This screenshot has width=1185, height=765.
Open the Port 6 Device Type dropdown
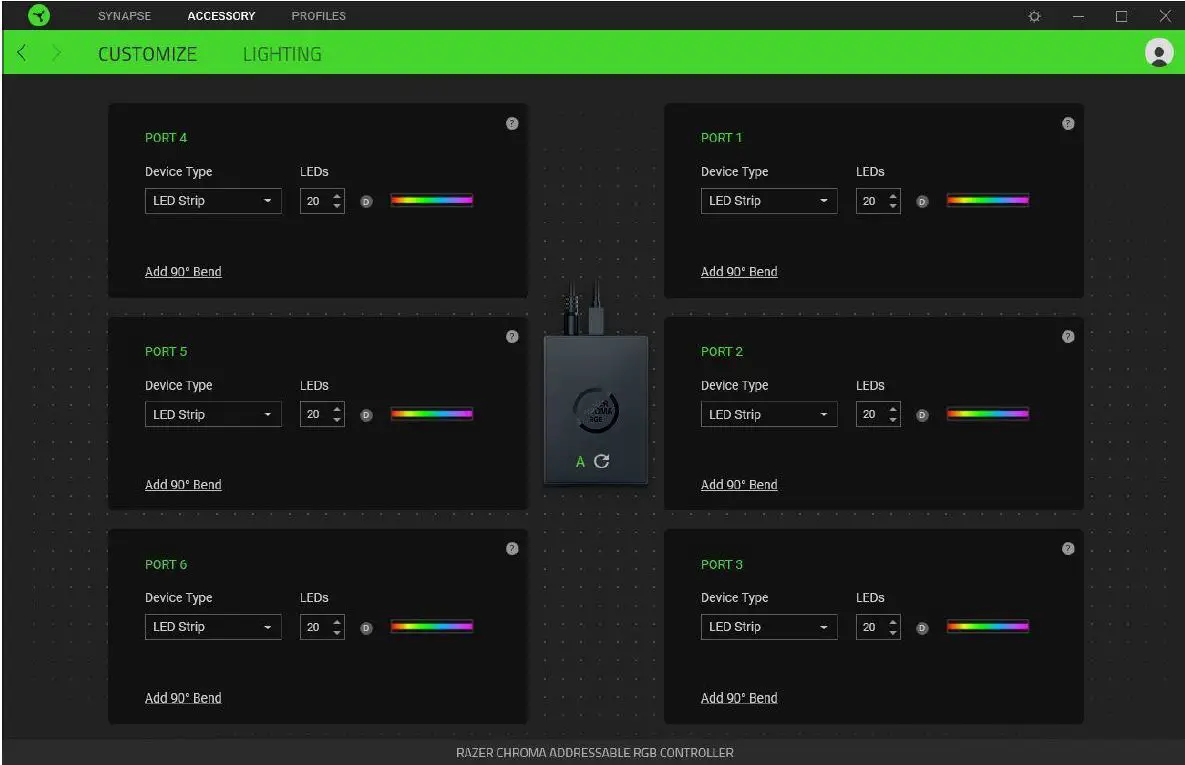coord(213,627)
